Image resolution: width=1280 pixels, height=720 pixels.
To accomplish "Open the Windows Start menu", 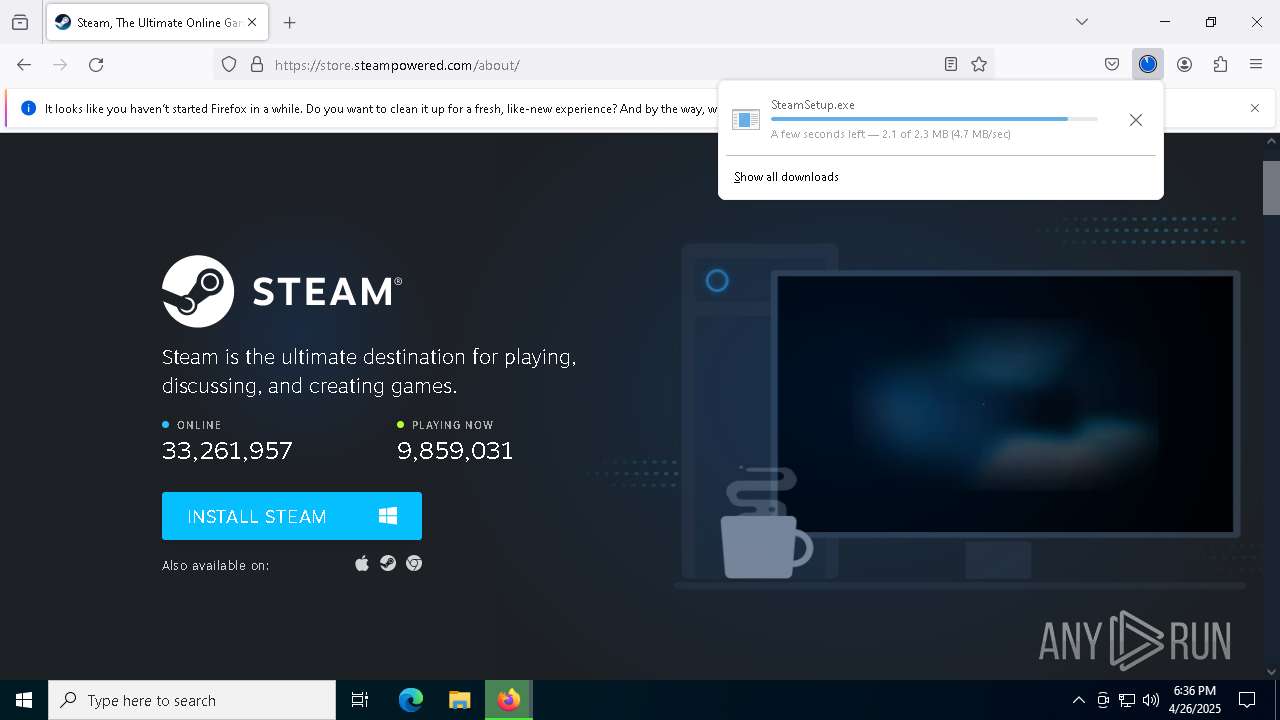I will pos(24,700).
